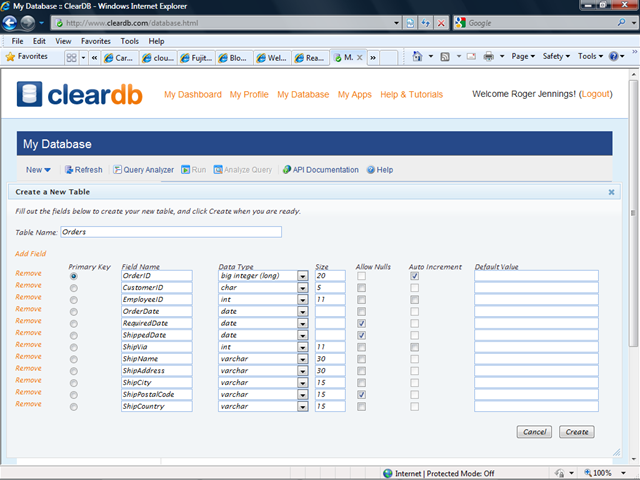Viewport: 640px width, 480px height.
Task: Click the Table Name input field
Action: tap(171, 232)
